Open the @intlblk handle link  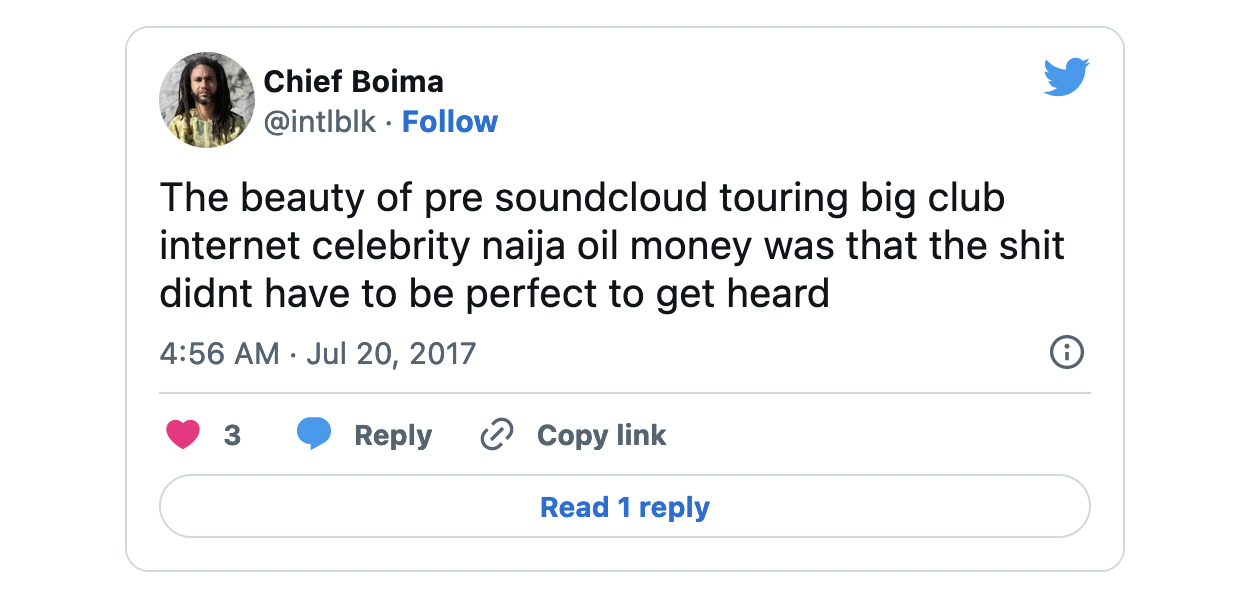[x=320, y=122]
